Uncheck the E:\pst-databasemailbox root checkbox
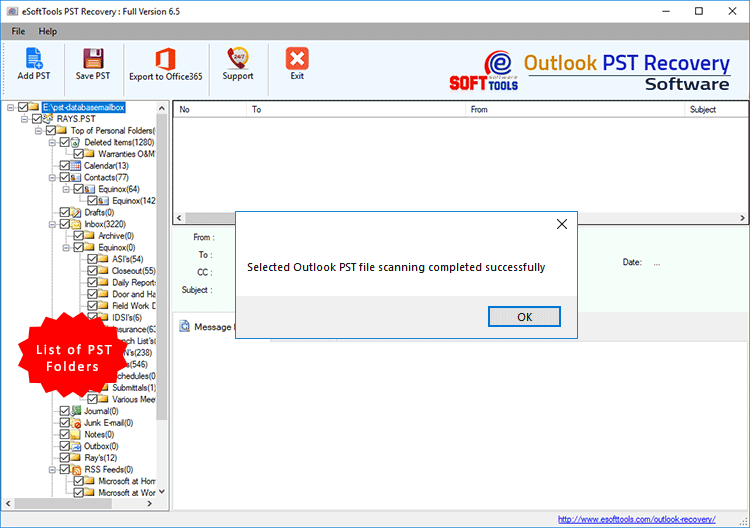This screenshot has width=750, height=528. [x=22, y=107]
